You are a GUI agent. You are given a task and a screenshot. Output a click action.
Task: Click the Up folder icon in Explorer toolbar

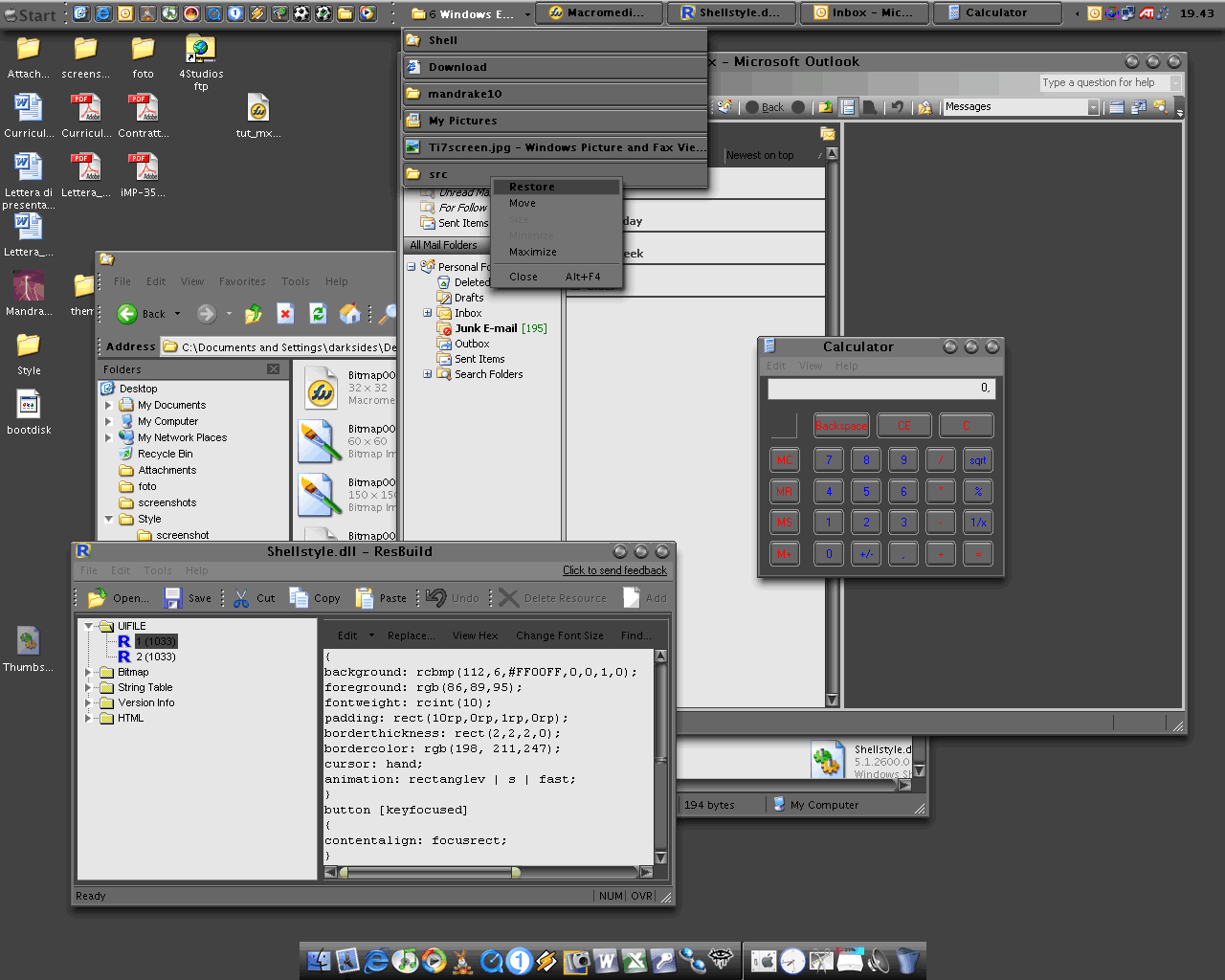[x=254, y=314]
